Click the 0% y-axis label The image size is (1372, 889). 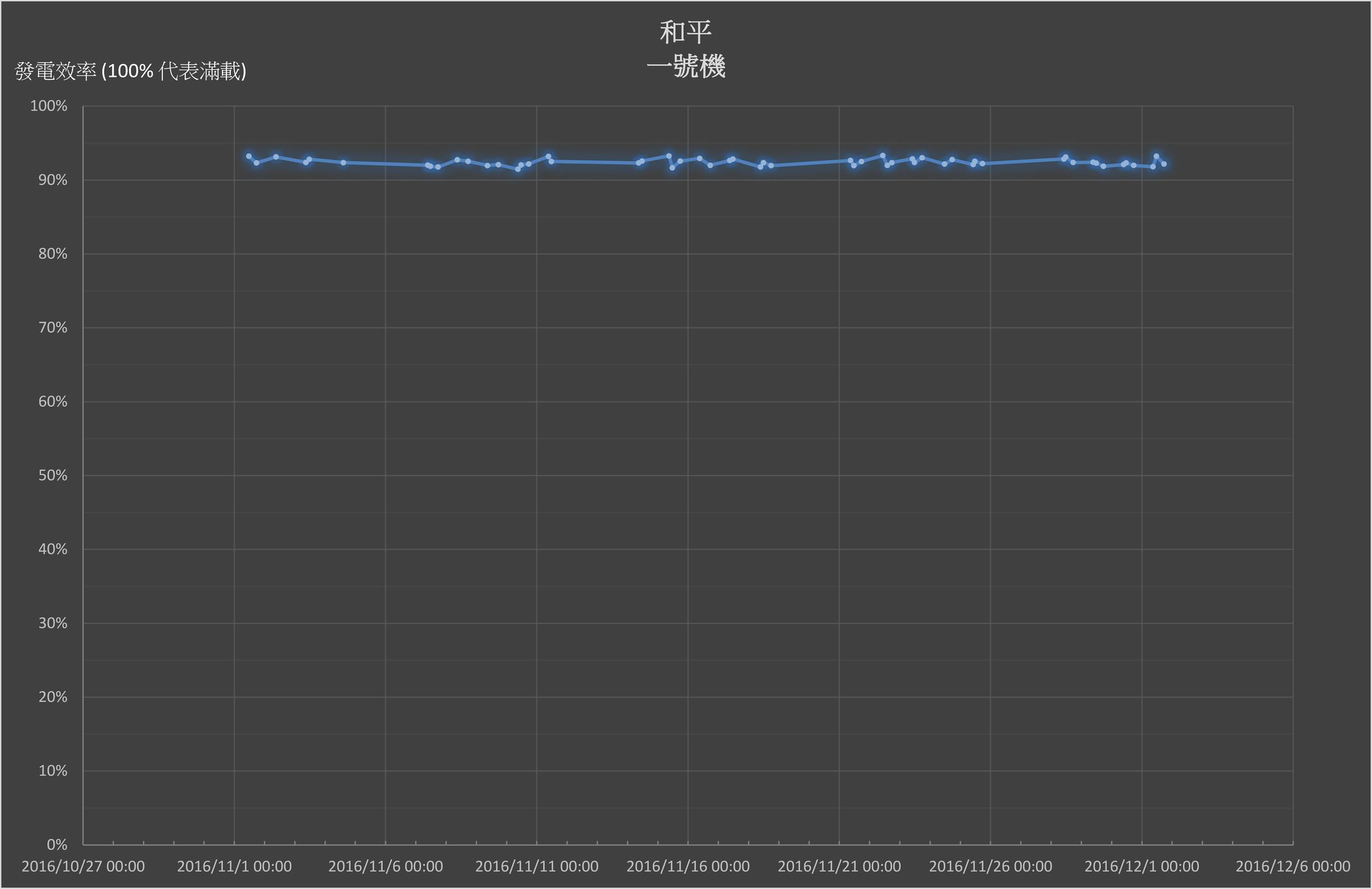[56, 844]
